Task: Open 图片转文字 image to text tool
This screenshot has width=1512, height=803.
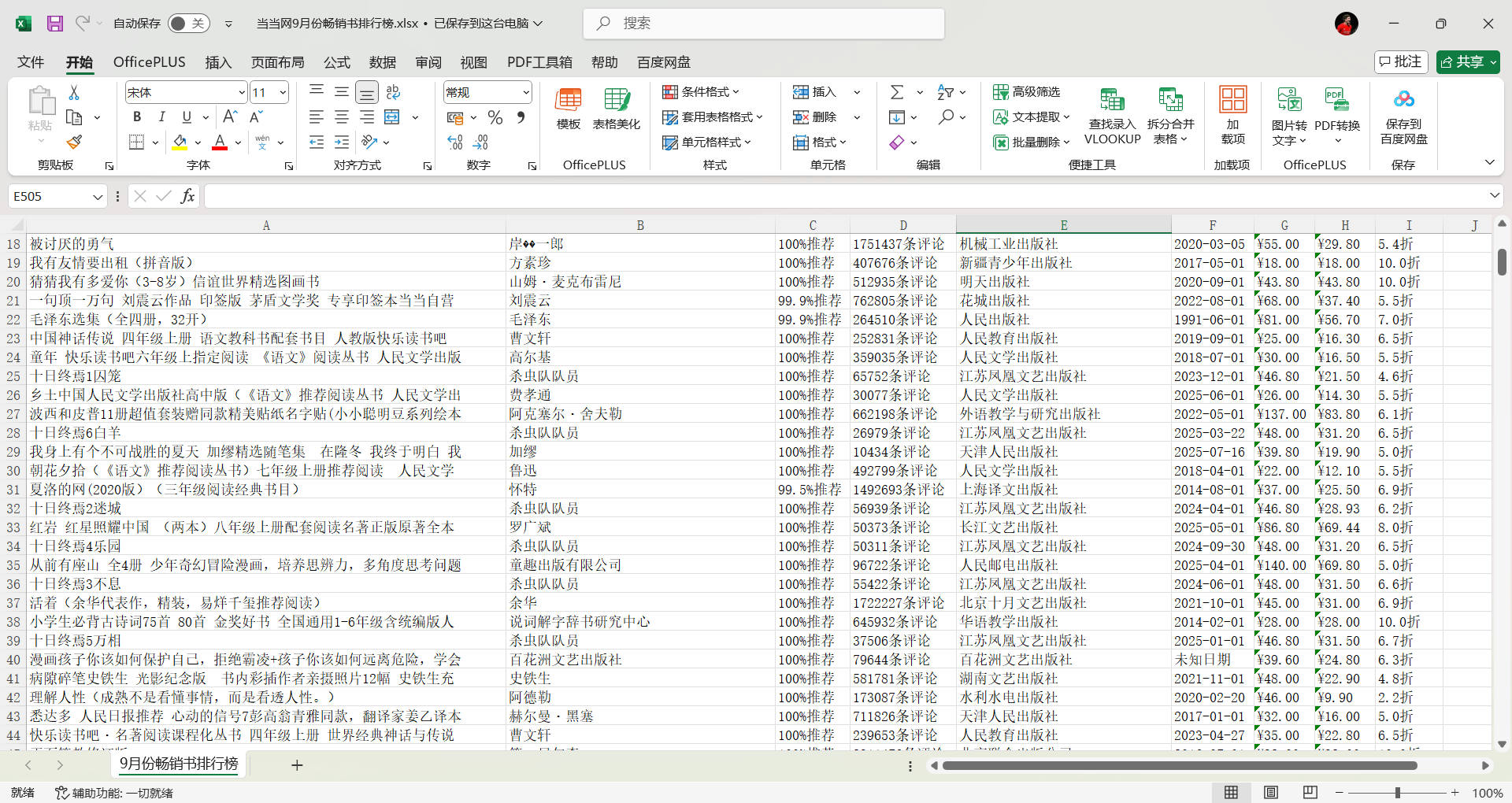Action: click(x=1289, y=117)
